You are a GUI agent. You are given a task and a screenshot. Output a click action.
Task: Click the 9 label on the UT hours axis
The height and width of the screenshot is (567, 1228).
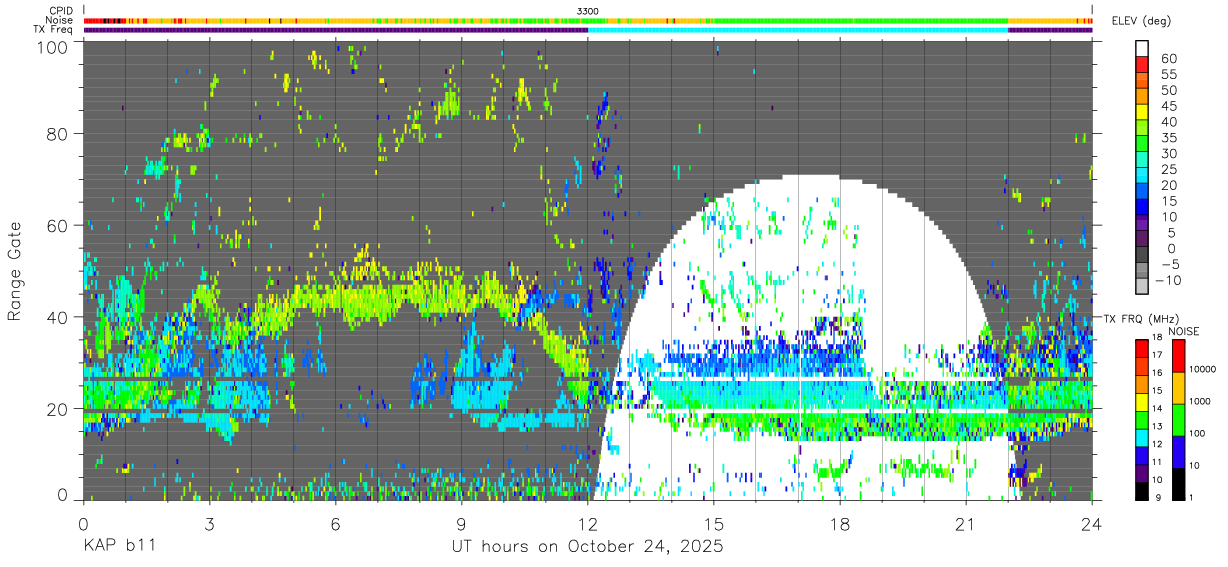click(x=462, y=523)
